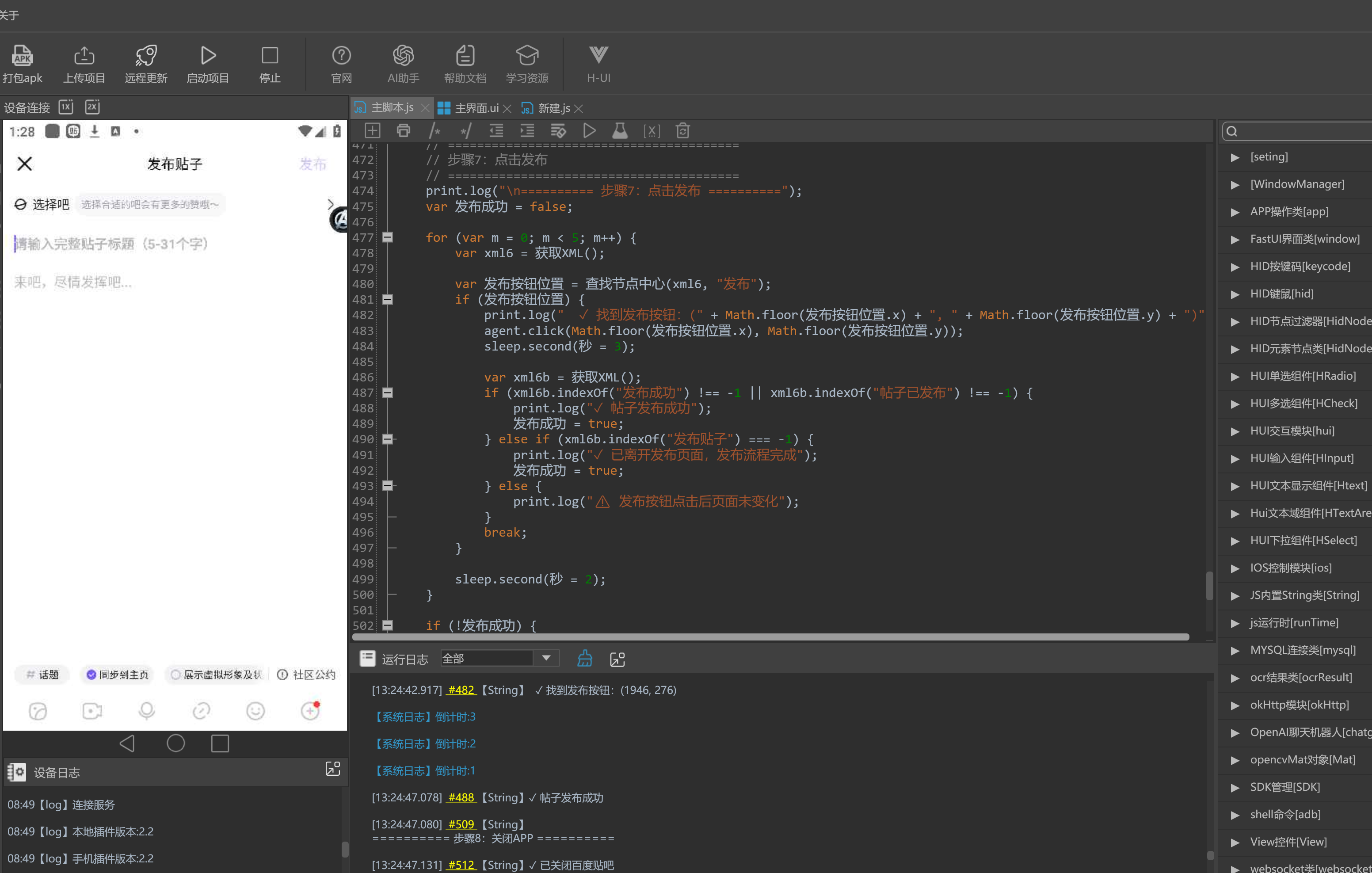1372x873 pixels.
Task: Toggle 同步到主页 option on phone screen
Action: coord(117,675)
